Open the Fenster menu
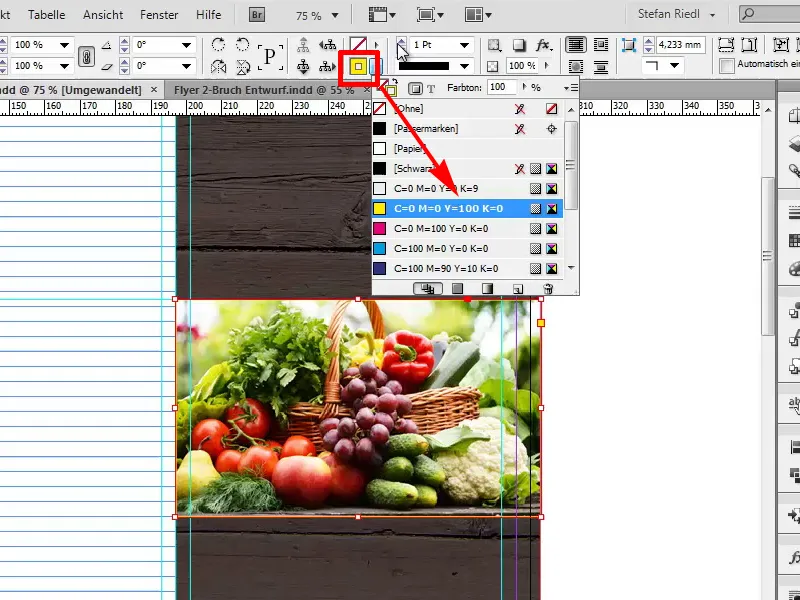The height and width of the screenshot is (600, 800). point(159,15)
